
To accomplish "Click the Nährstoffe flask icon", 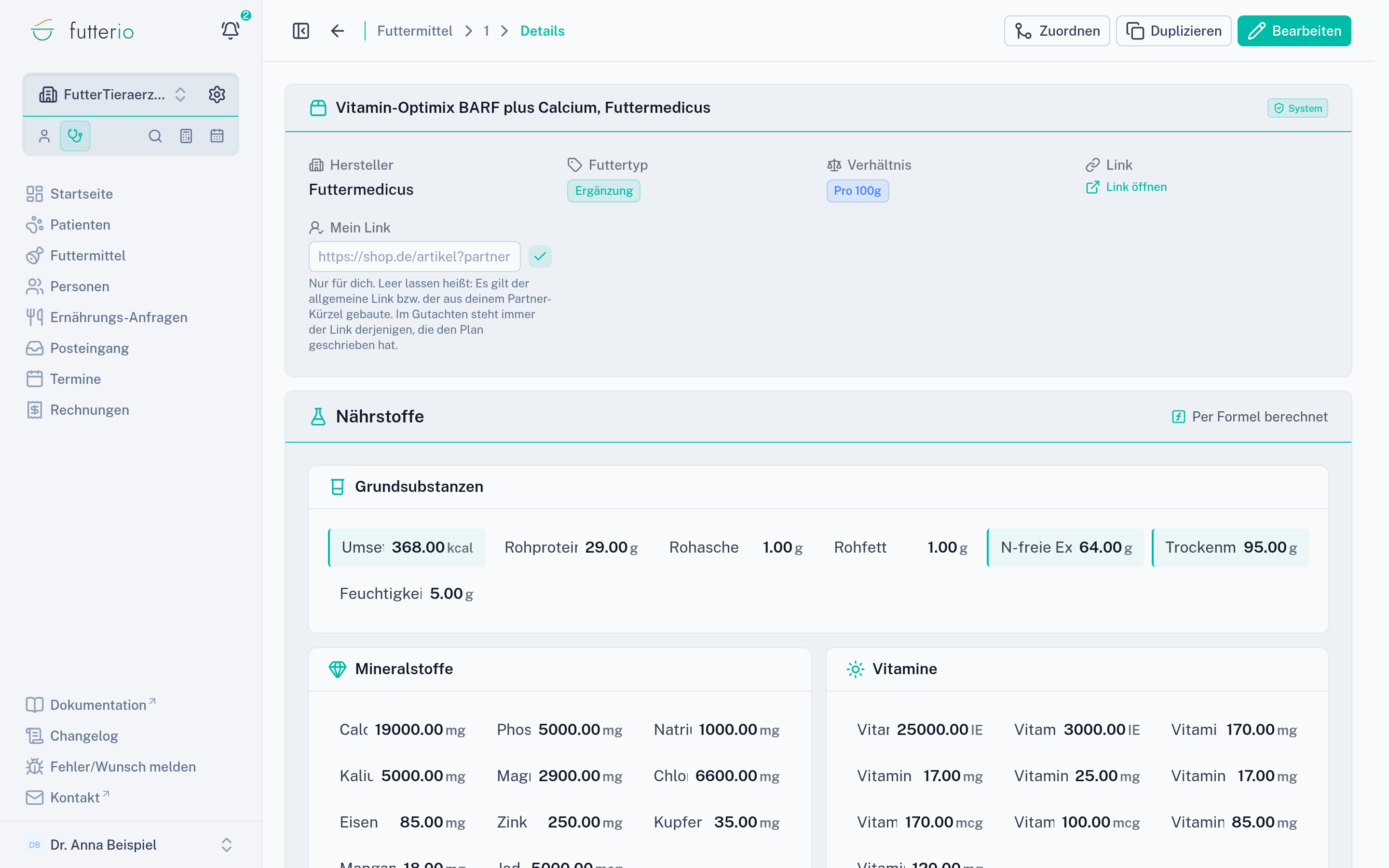I will click(318, 417).
